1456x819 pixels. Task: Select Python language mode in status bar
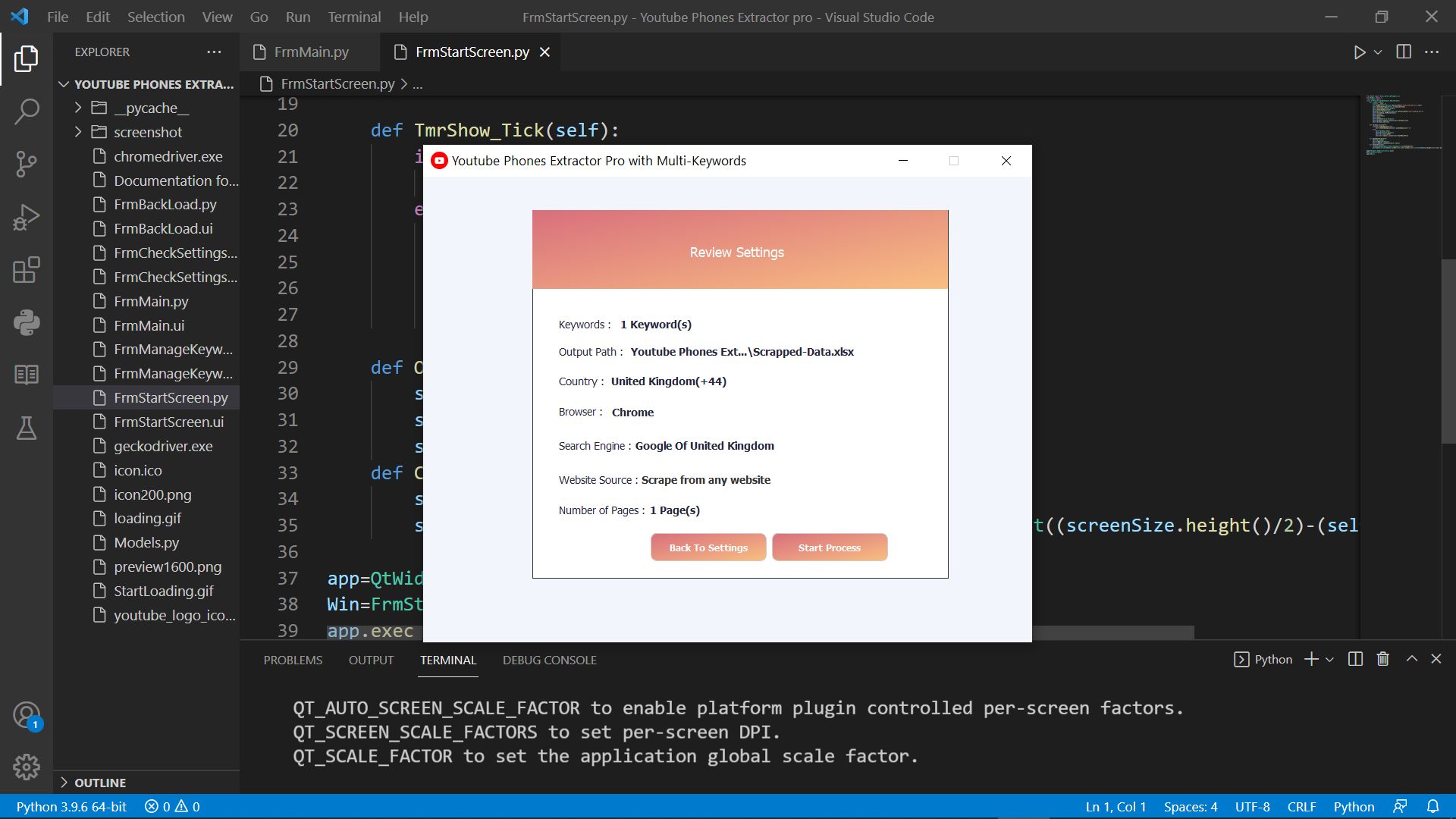point(1354,807)
